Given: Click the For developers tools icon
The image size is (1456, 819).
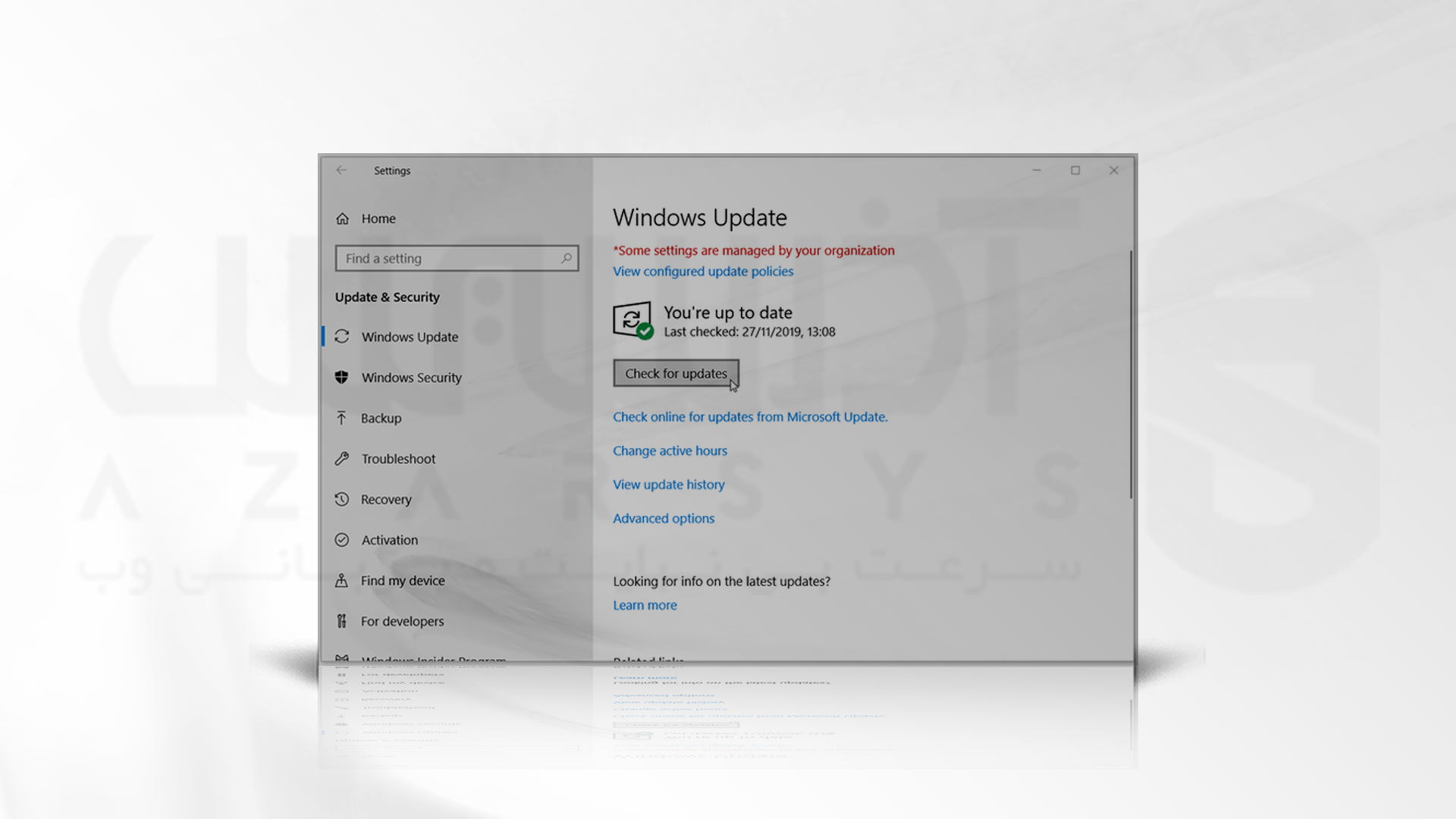Looking at the screenshot, I should (x=342, y=621).
